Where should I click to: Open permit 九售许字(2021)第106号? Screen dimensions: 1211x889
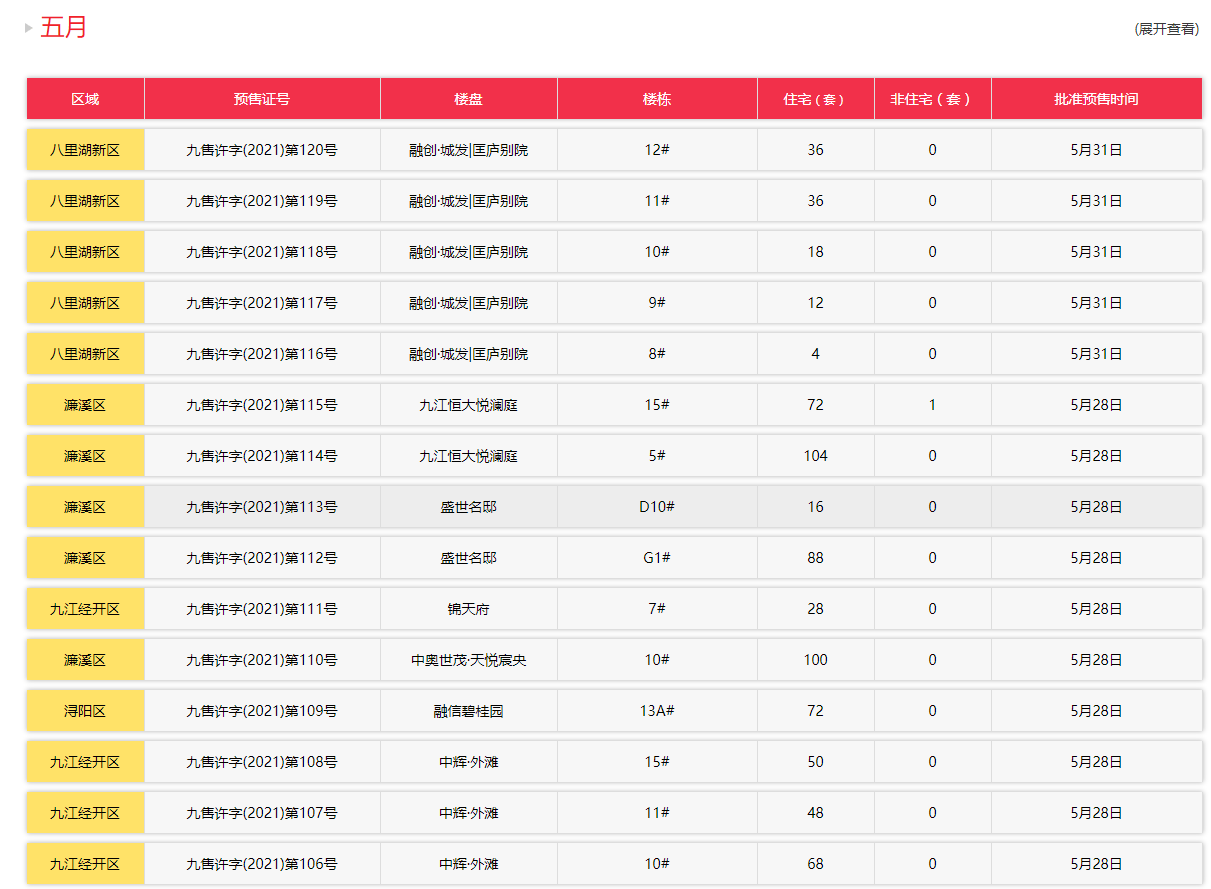pyautogui.click(x=262, y=864)
